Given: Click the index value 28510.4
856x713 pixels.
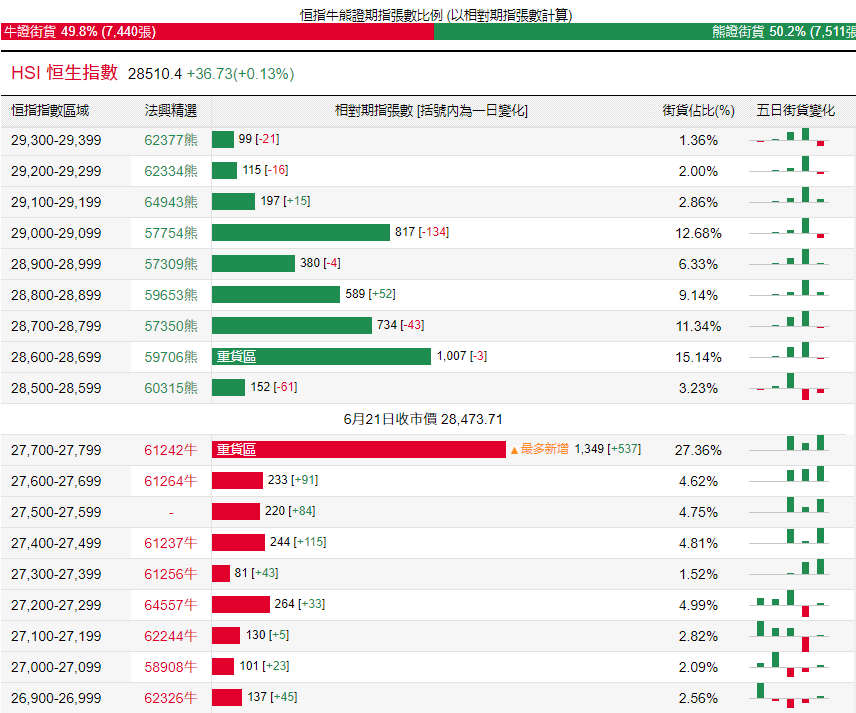Looking at the screenshot, I should point(154,74).
